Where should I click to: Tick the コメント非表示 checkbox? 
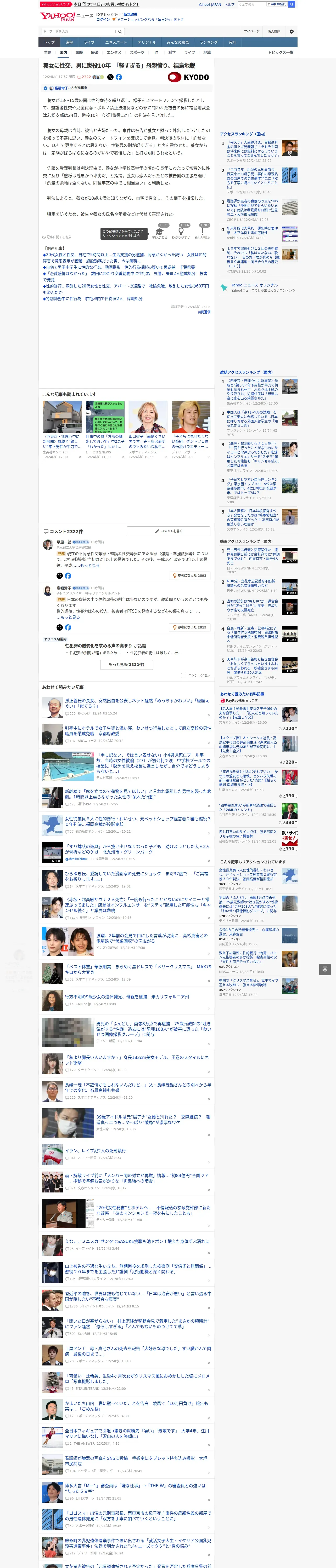183,675
